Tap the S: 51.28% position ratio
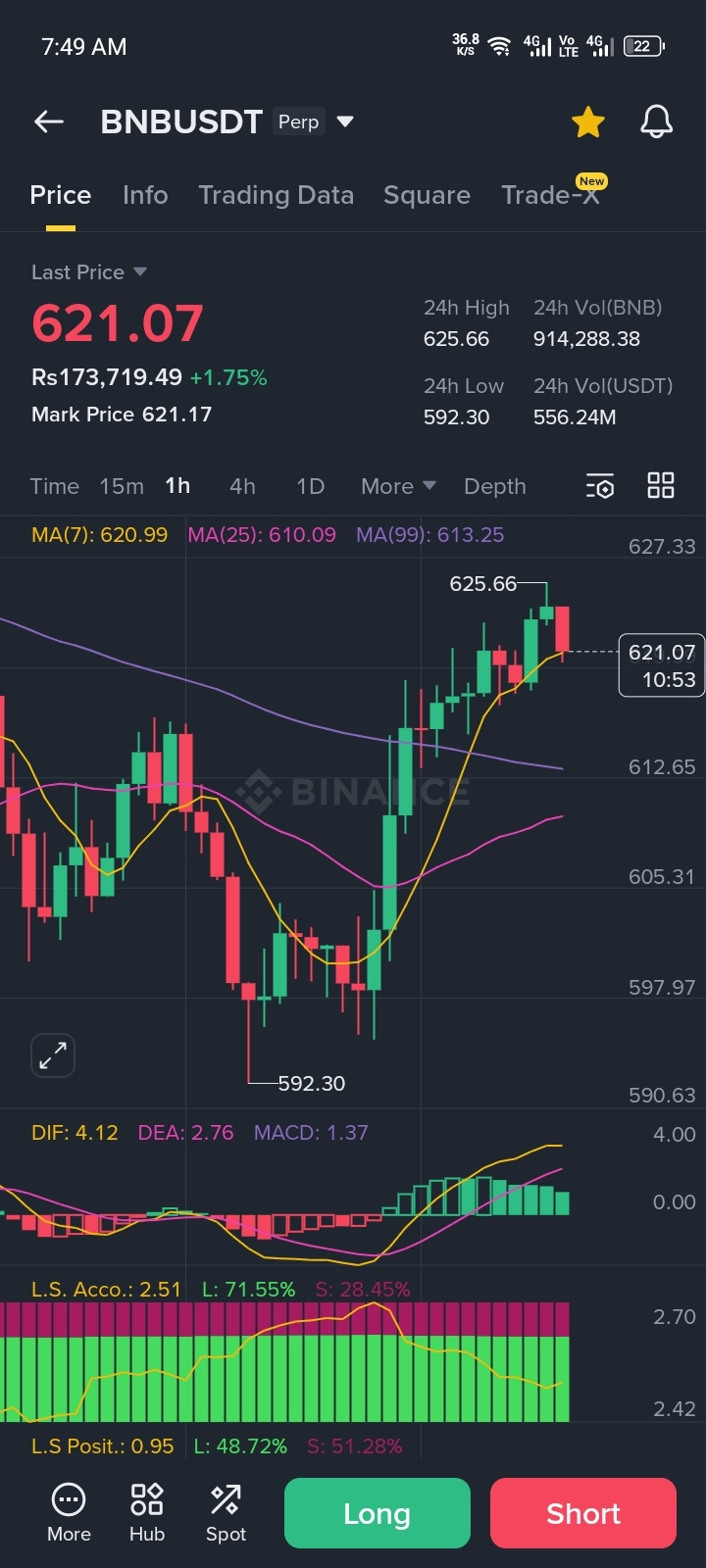This screenshot has width=706, height=1568. (x=355, y=1446)
